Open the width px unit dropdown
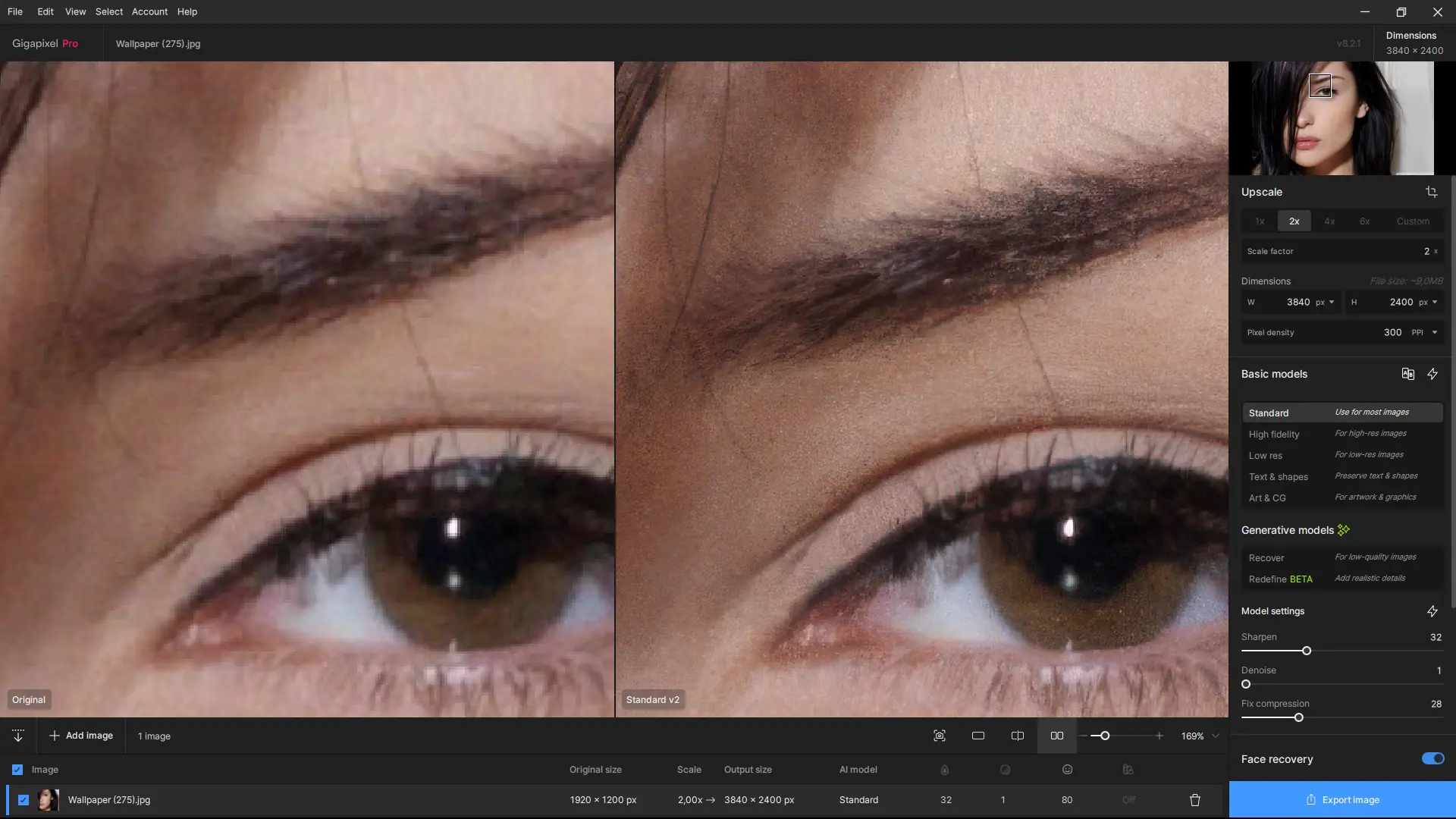 (1332, 302)
